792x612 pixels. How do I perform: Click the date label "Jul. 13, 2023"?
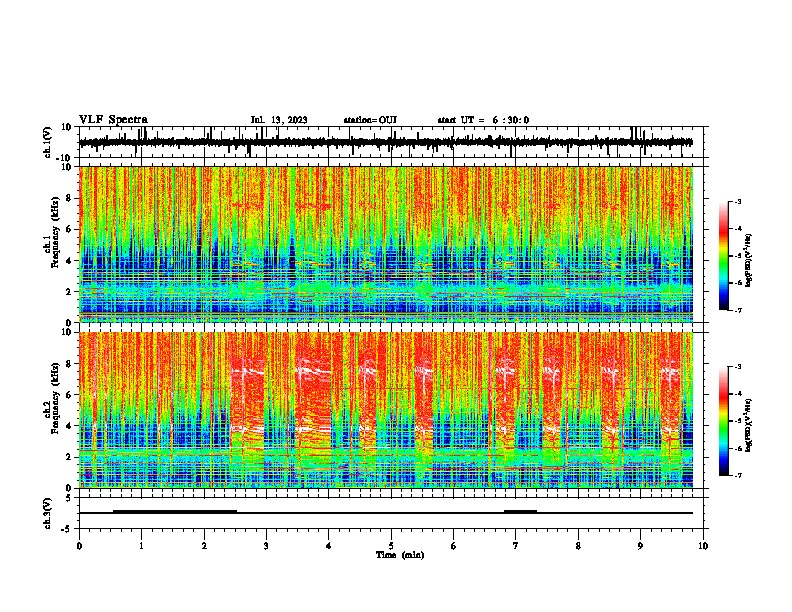click(279, 120)
